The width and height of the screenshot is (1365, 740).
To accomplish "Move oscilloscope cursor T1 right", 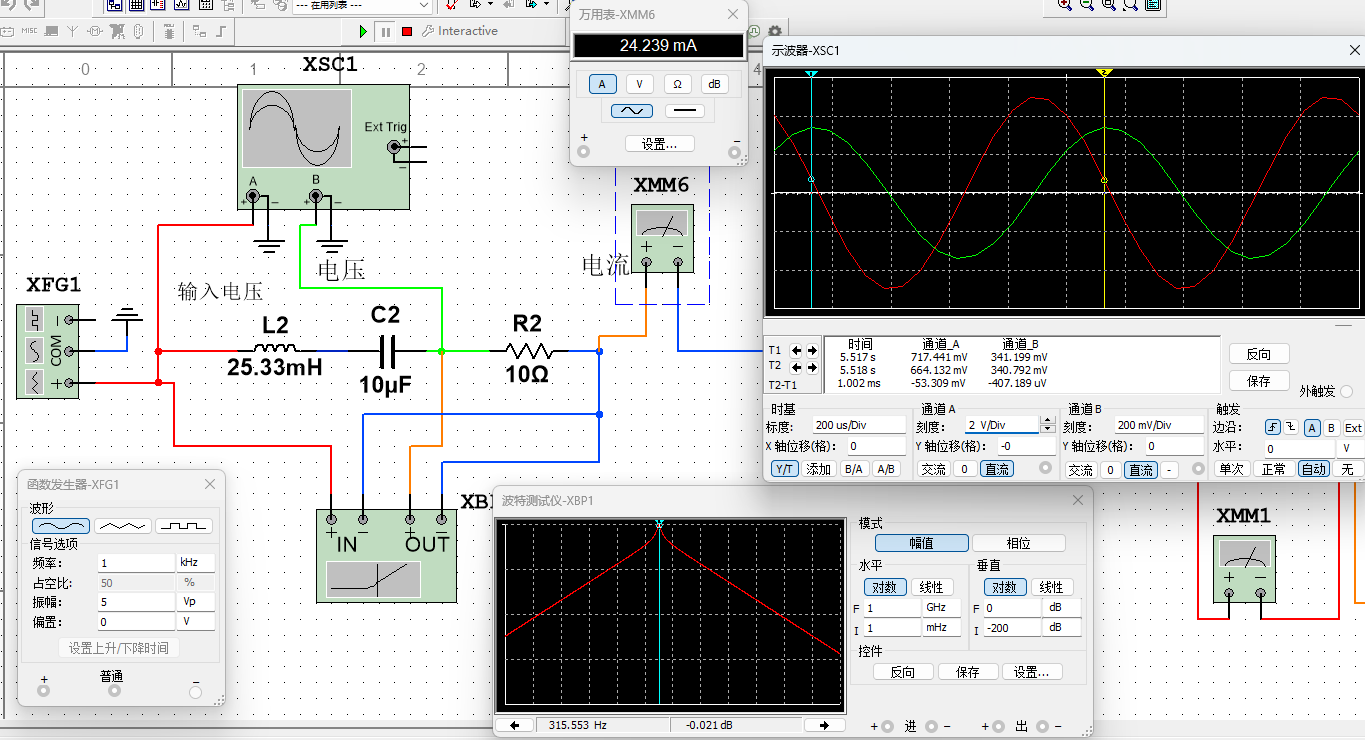I will point(811,350).
